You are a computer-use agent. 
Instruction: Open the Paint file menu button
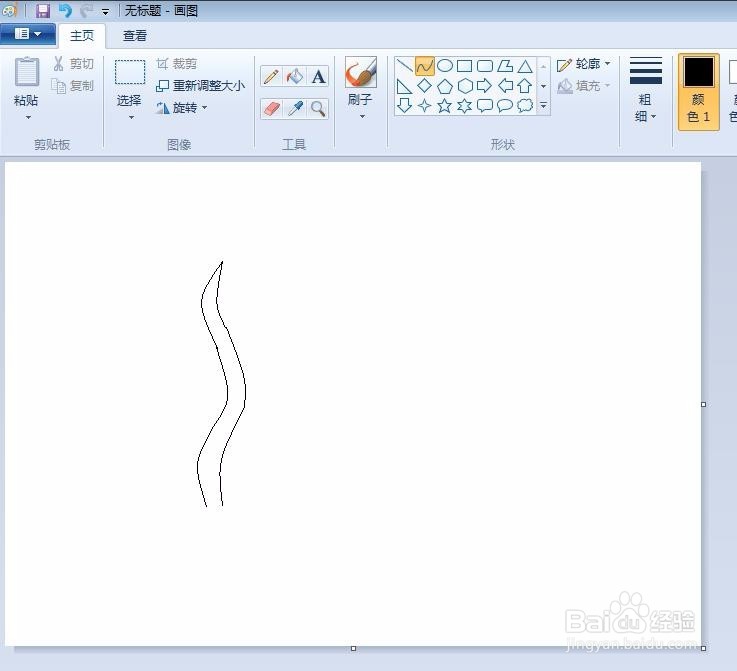(28, 34)
